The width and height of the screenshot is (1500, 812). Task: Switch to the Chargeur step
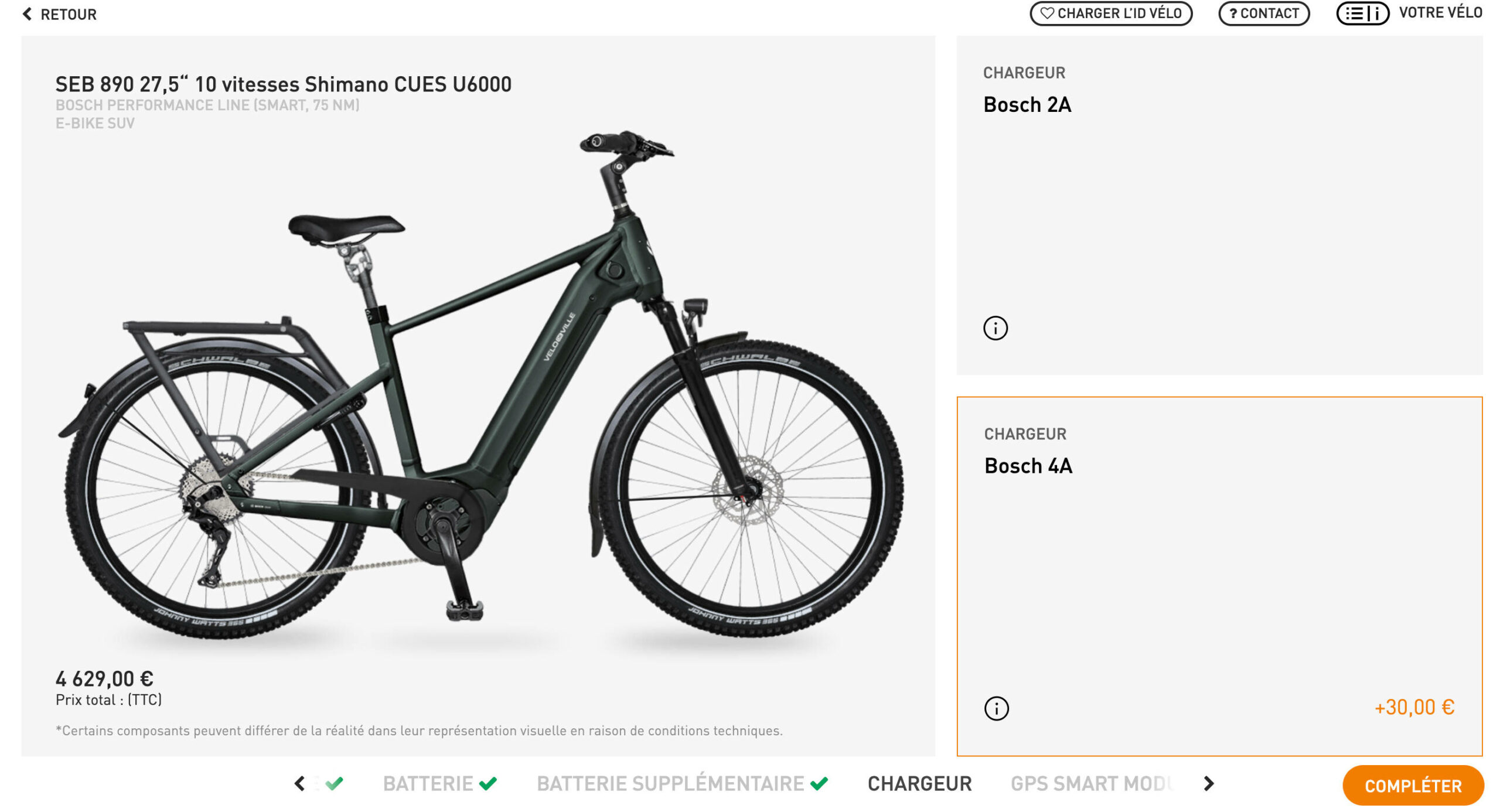[919, 784]
